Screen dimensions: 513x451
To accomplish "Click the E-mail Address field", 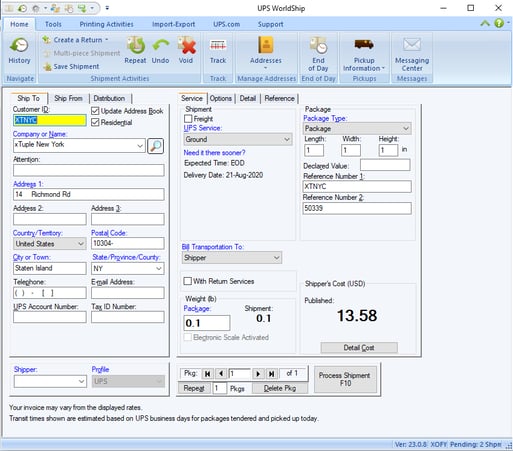I will click(128, 293).
